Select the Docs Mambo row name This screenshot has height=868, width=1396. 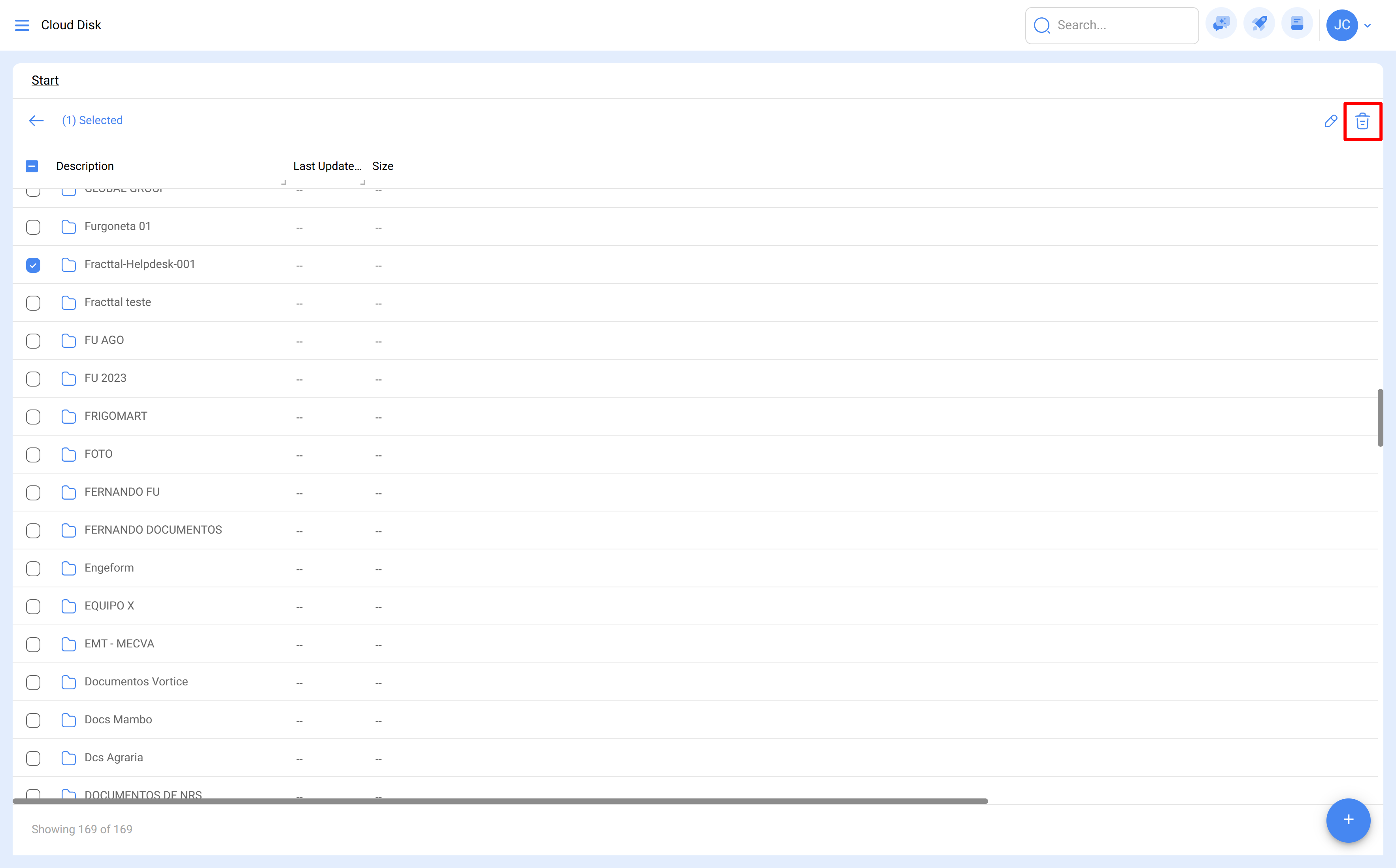(118, 719)
